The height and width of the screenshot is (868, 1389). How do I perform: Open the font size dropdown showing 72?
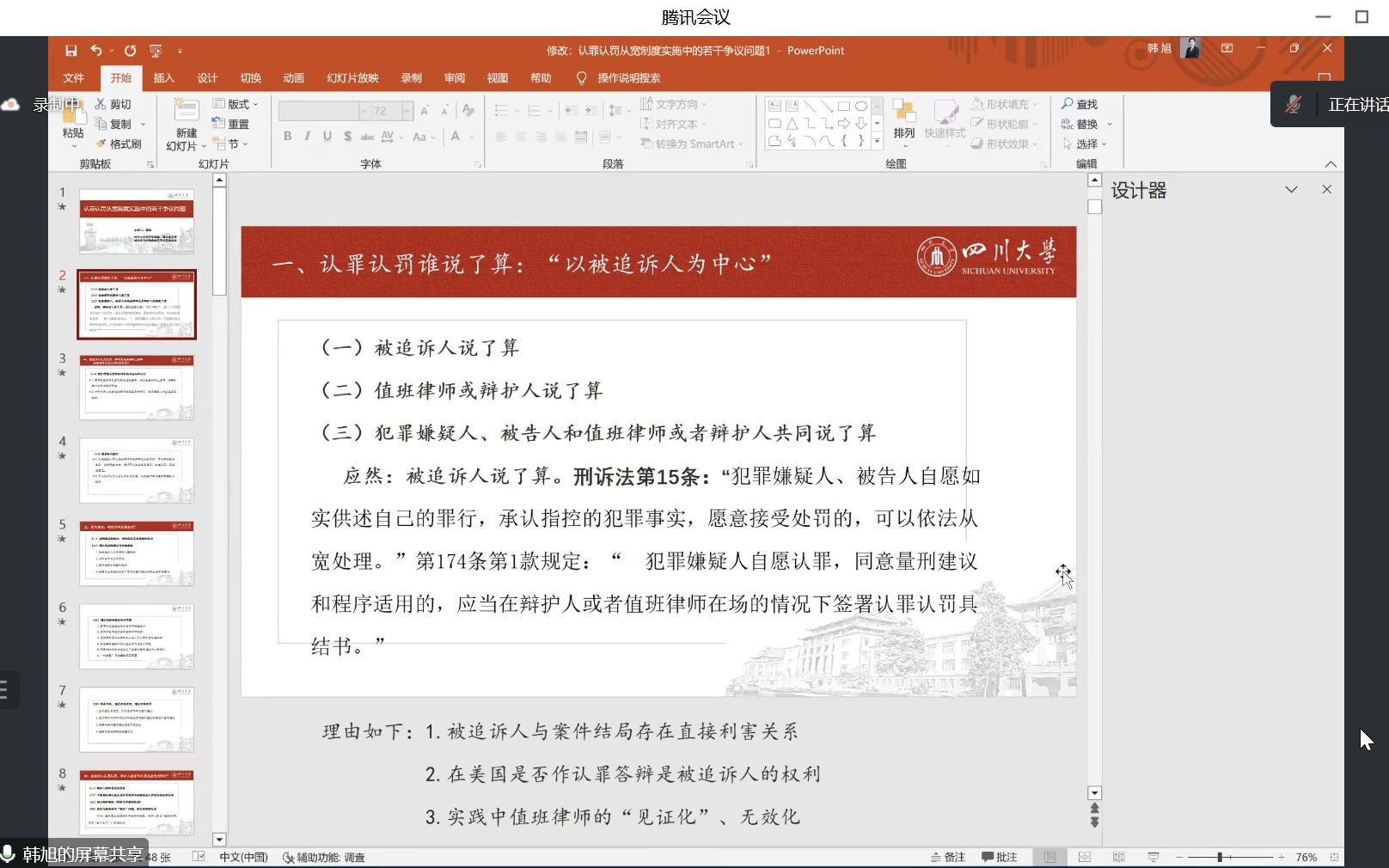pos(408,111)
